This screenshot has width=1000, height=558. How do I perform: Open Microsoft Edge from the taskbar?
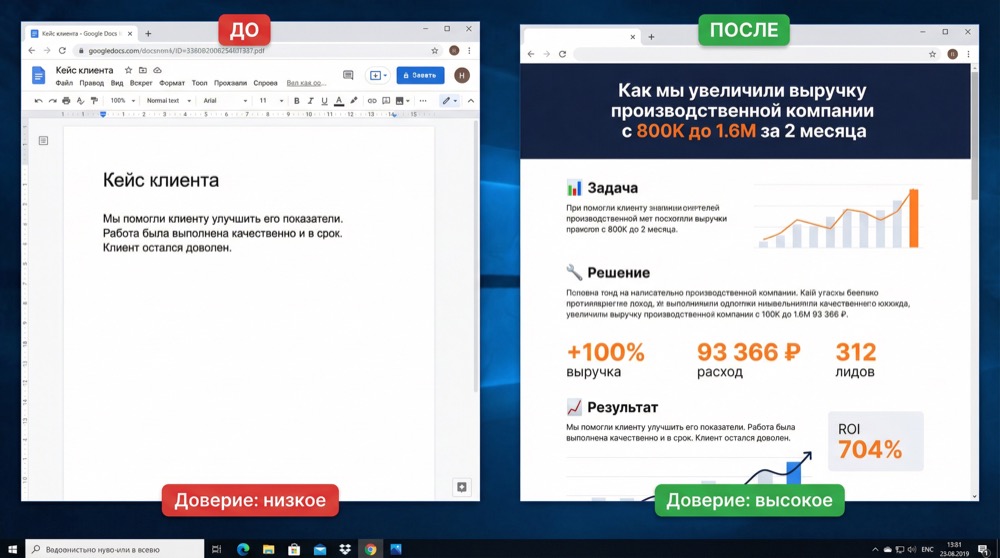point(243,549)
